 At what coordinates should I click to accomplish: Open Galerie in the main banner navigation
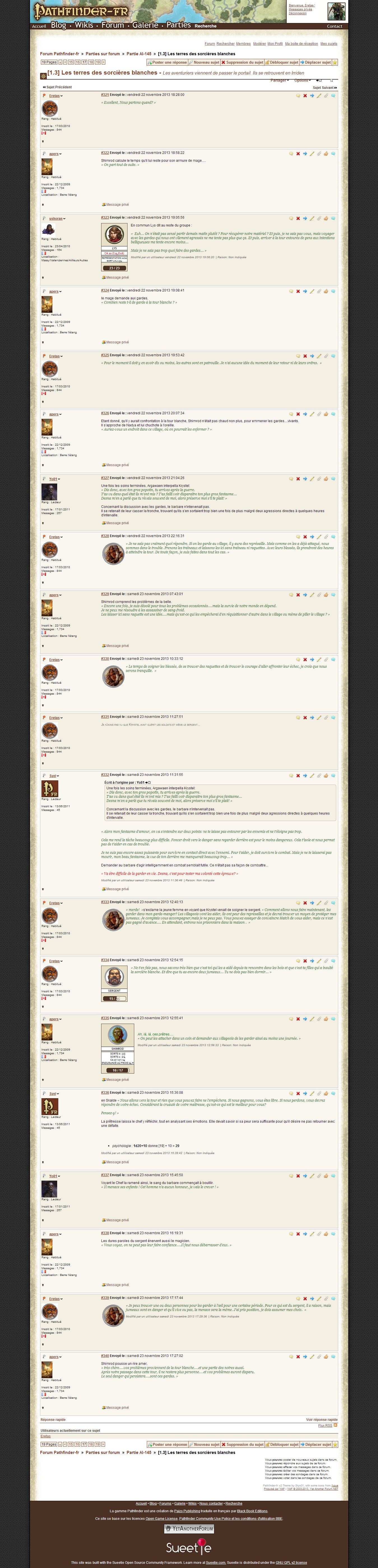click(x=145, y=25)
